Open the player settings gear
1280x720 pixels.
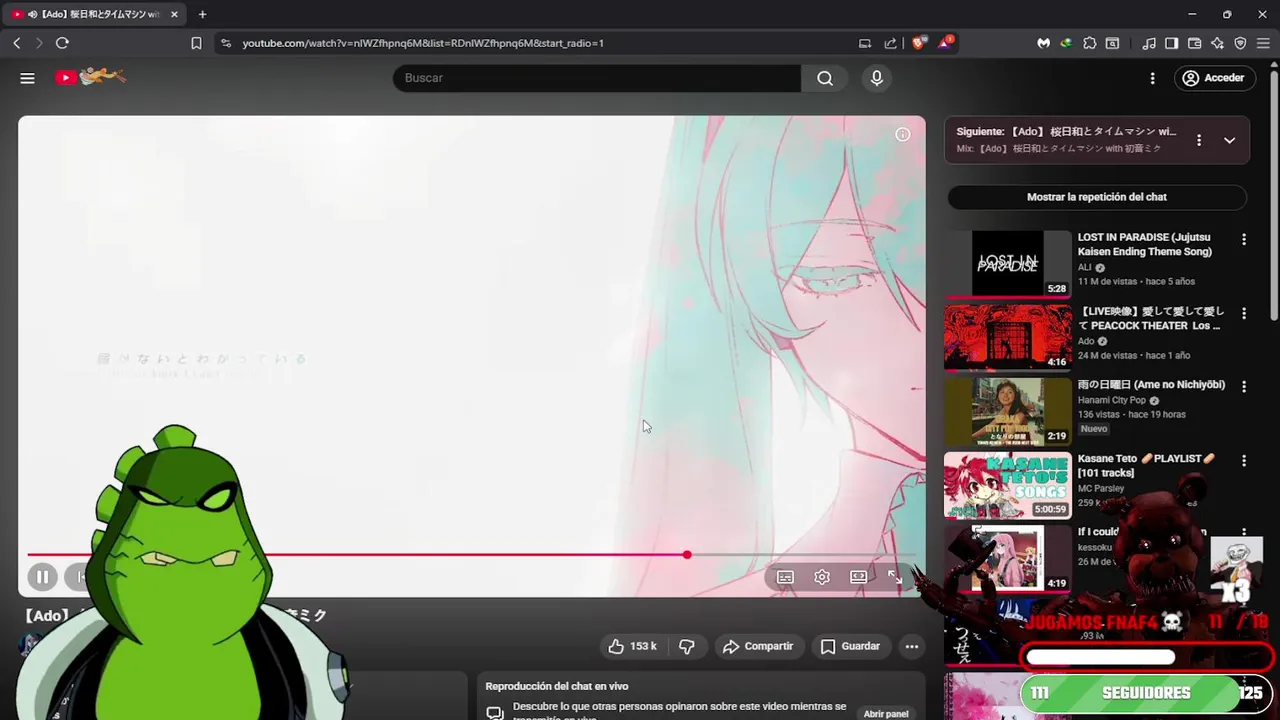point(822,577)
